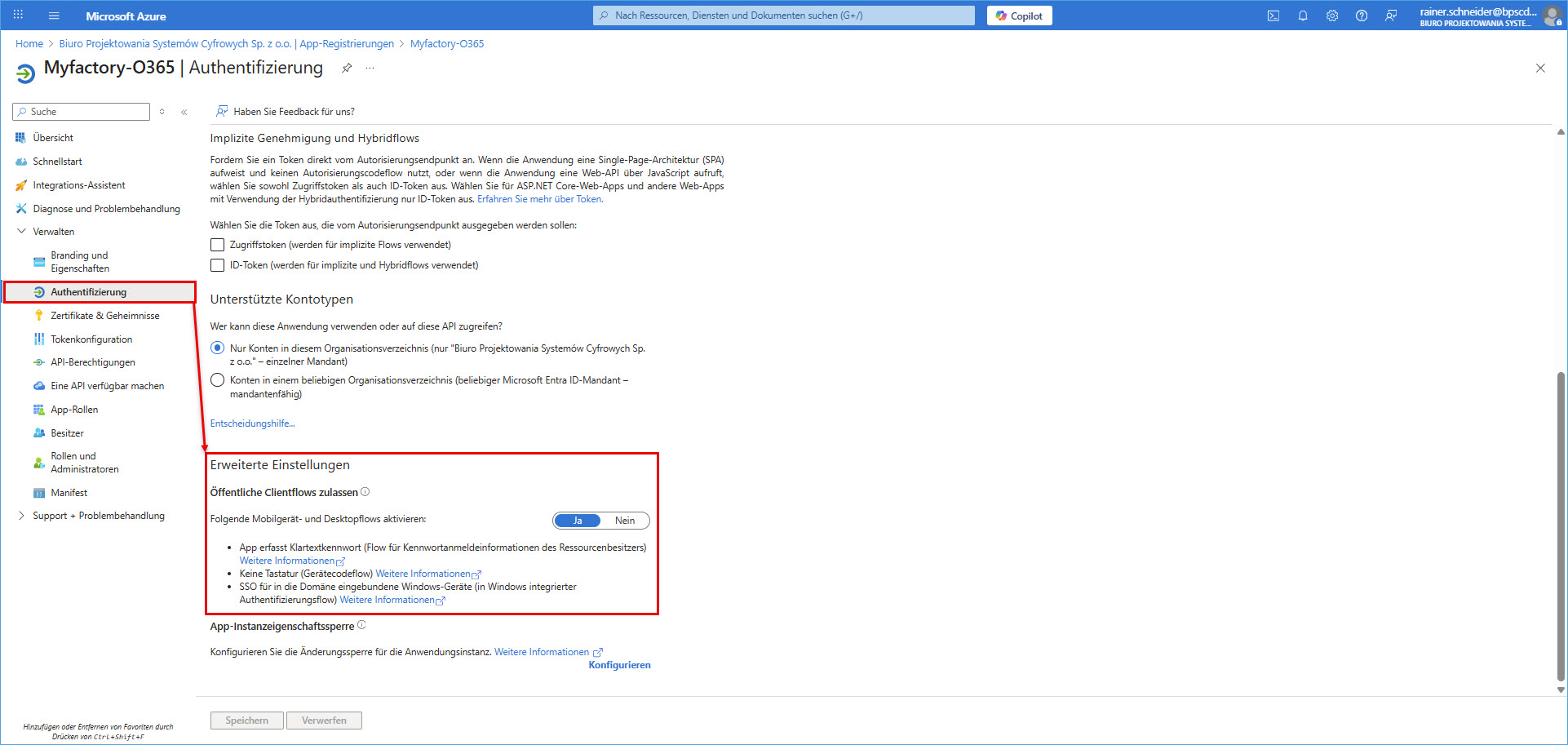
Task: Open Eine API verfügbar machen
Action: pyautogui.click(x=107, y=386)
